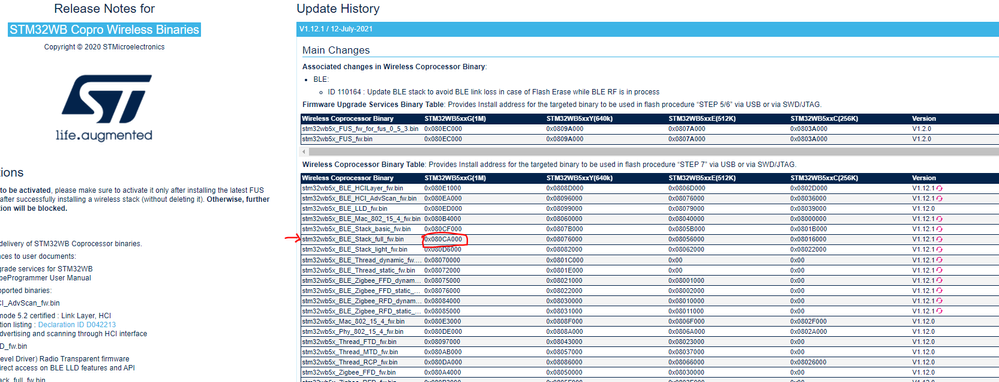
Task: Select stm32wb5x_BLE_LLD_fw.bin file name
Action: point(345,209)
